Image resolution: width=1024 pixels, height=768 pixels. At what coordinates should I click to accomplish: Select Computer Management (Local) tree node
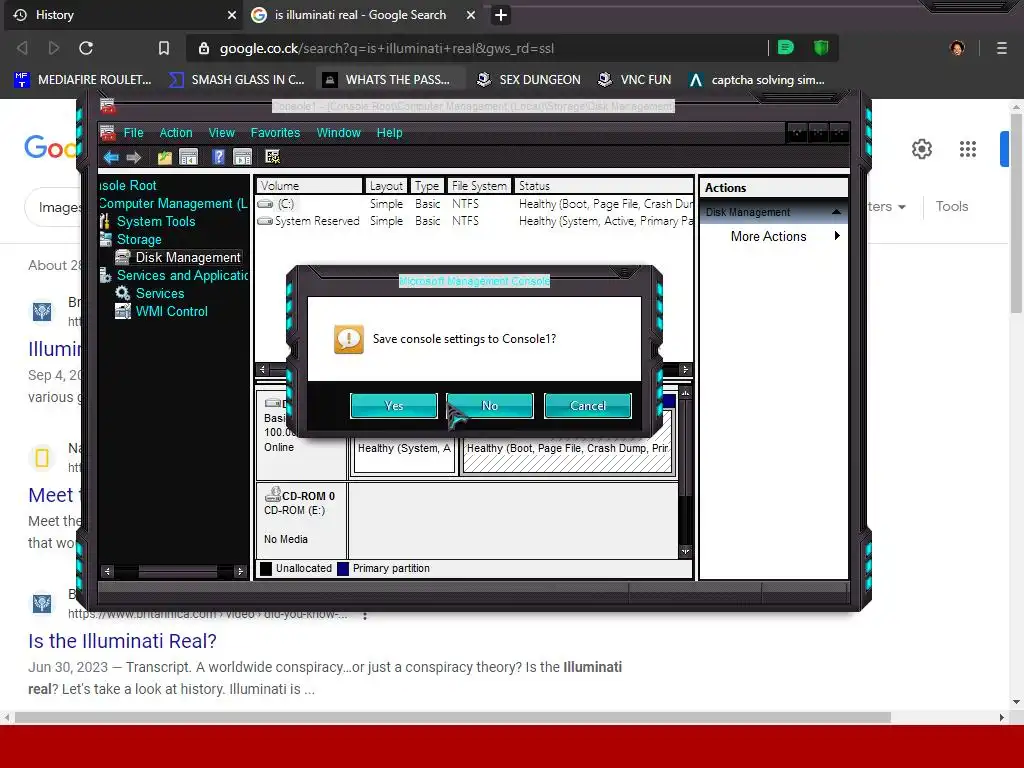(174, 203)
